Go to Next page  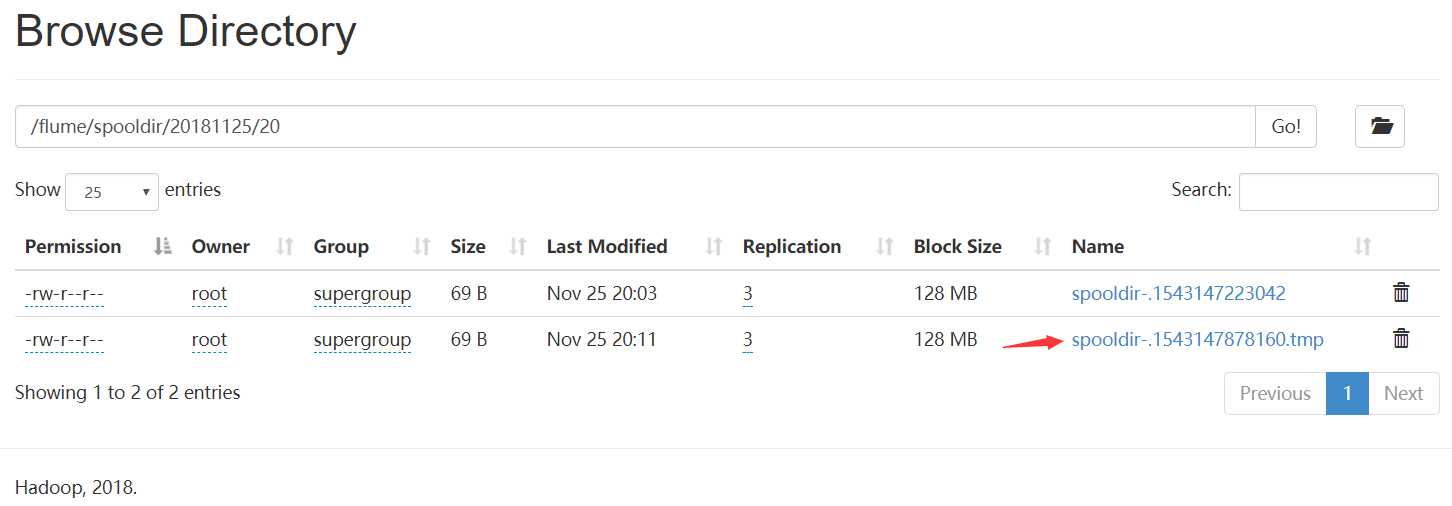(x=1403, y=393)
